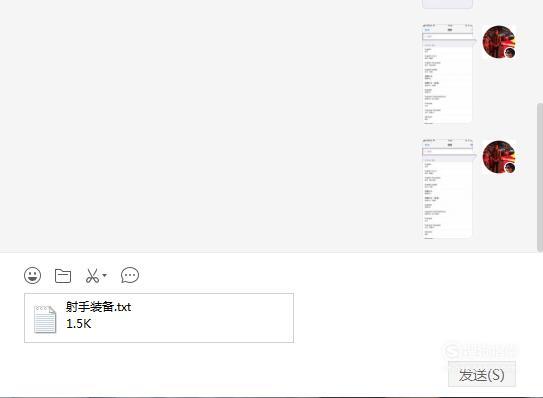543x398 pixels.
Task: Open the send-file folder icon
Action: [x=63, y=276]
